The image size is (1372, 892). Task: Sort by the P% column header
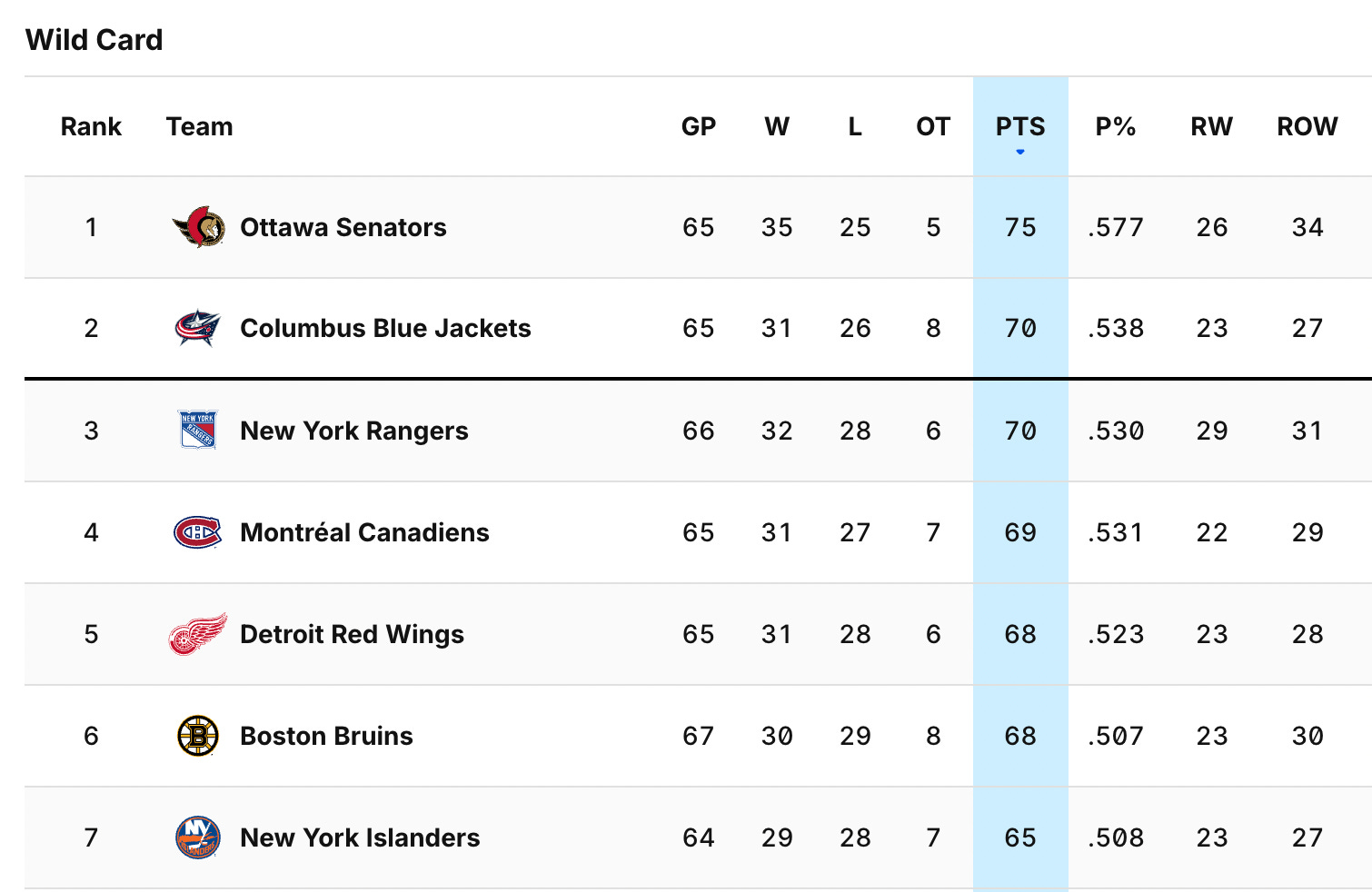(x=1116, y=126)
